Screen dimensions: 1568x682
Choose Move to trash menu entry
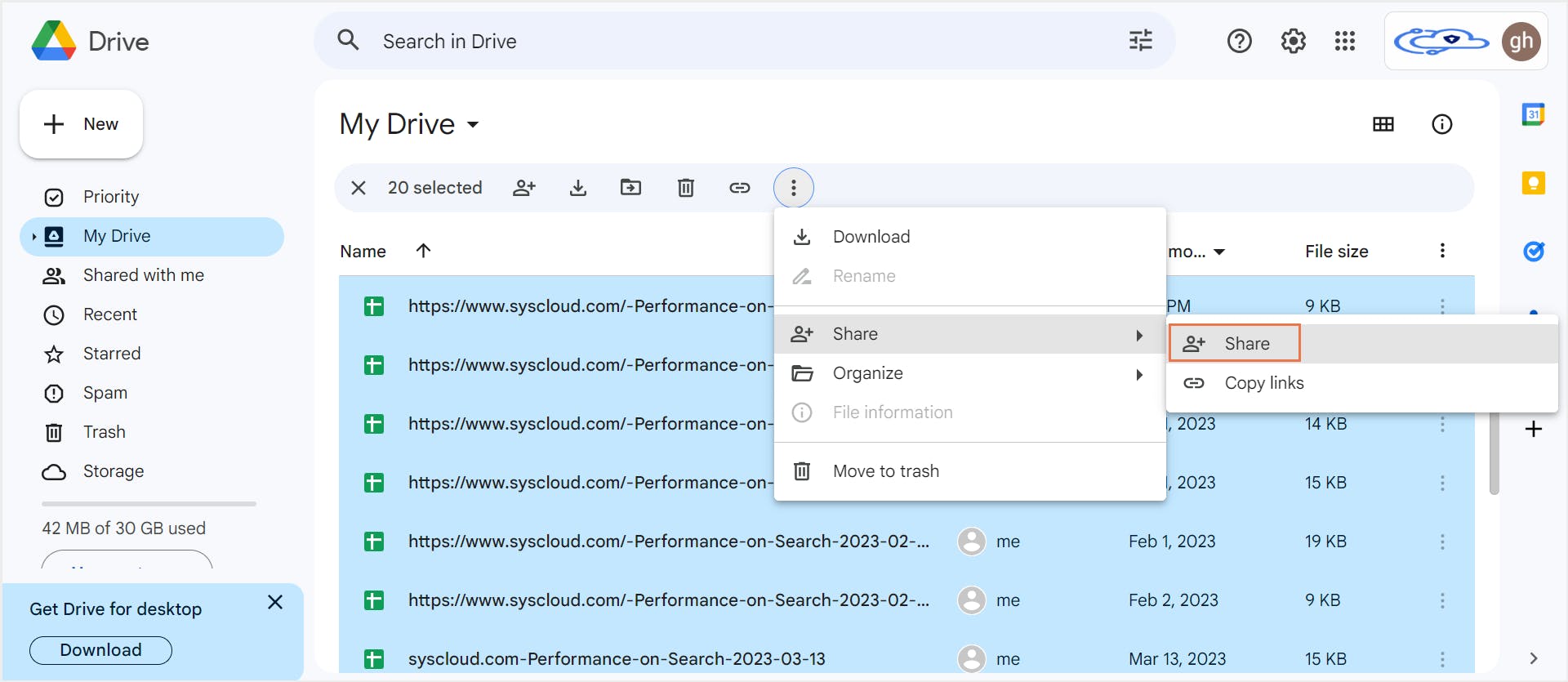point(969,471)
